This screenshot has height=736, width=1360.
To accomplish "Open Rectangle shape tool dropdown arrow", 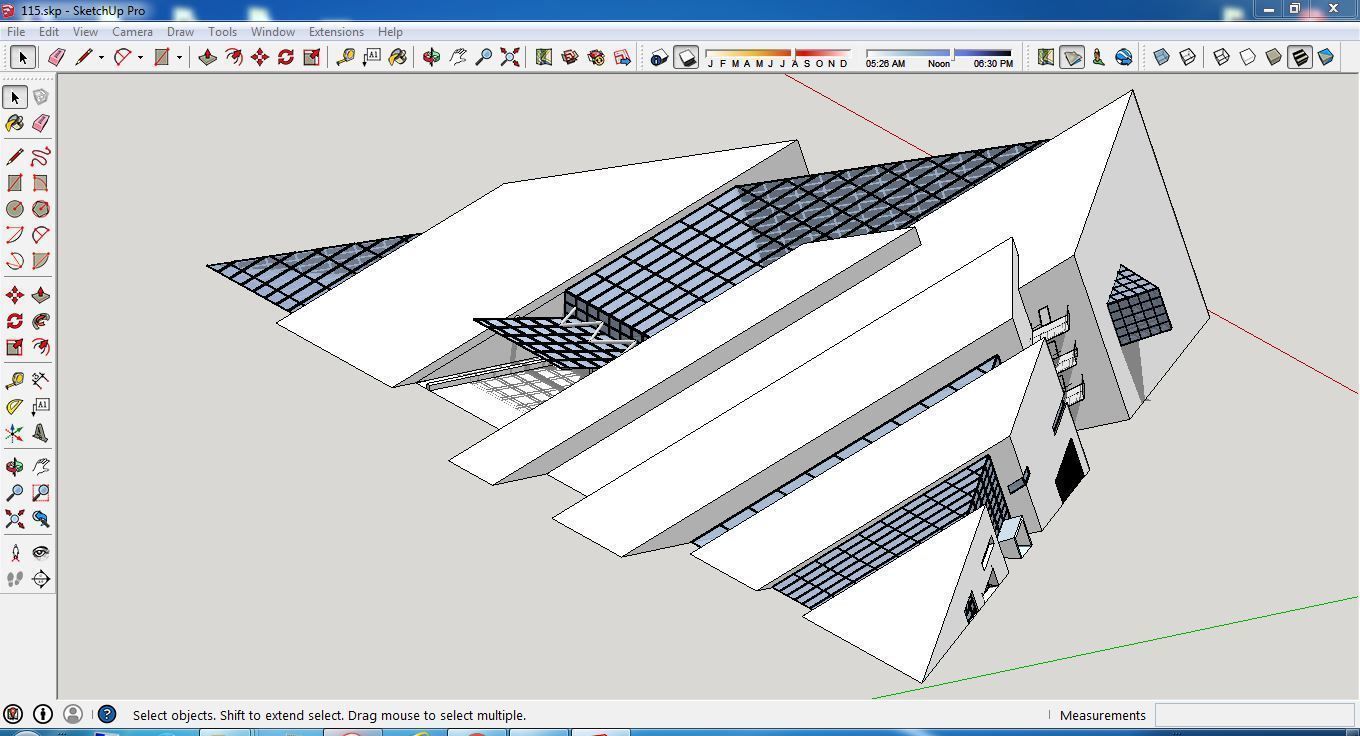I will coord(179,57).
